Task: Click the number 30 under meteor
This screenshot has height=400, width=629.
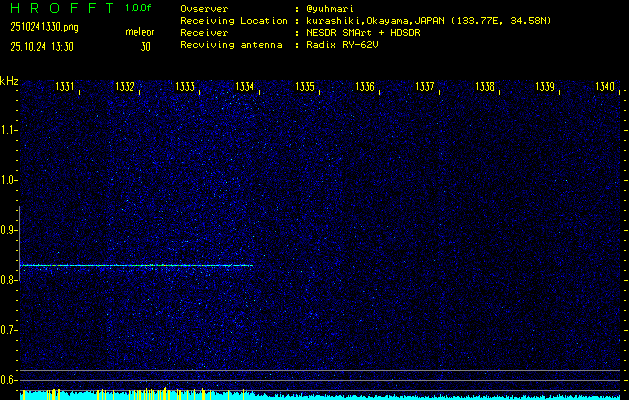Action: coord(146,46)
